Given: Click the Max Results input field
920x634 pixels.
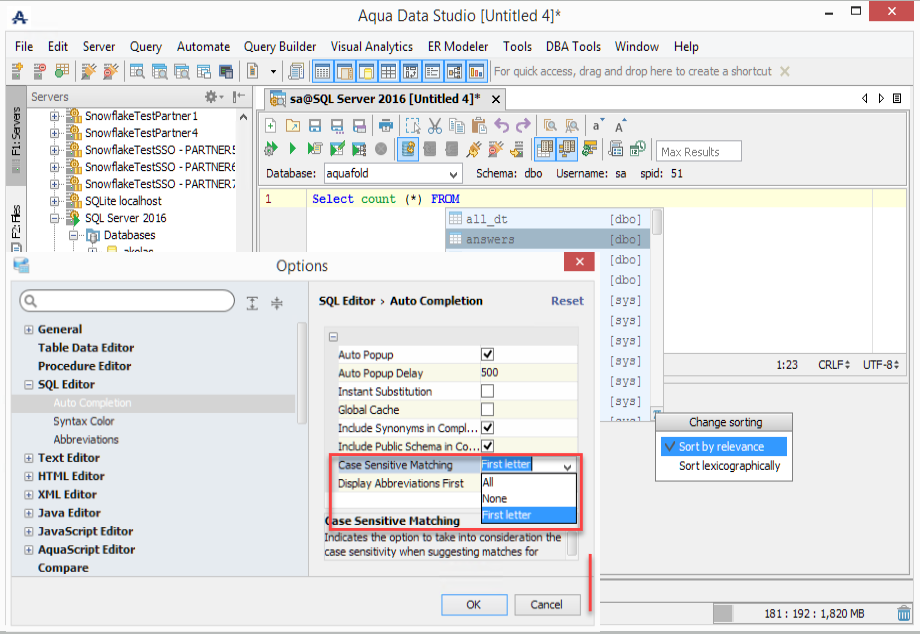Looking at the screenshot, I should point(699,151).
